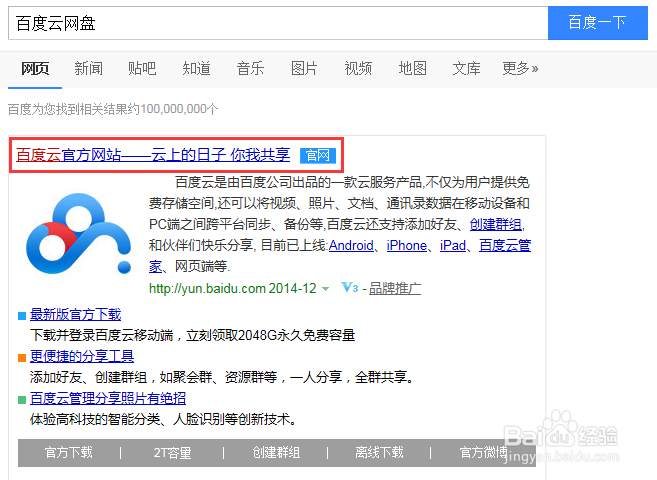657x480 pixels.
Task: Open the 品牌推广 link
Action: (395, 288)
